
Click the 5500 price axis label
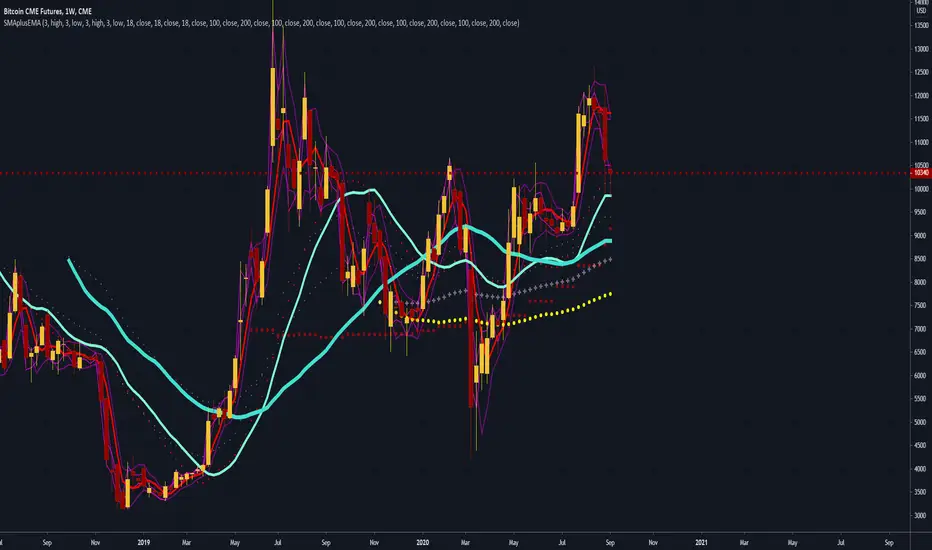pyautogui.click(x=921, y=399)
